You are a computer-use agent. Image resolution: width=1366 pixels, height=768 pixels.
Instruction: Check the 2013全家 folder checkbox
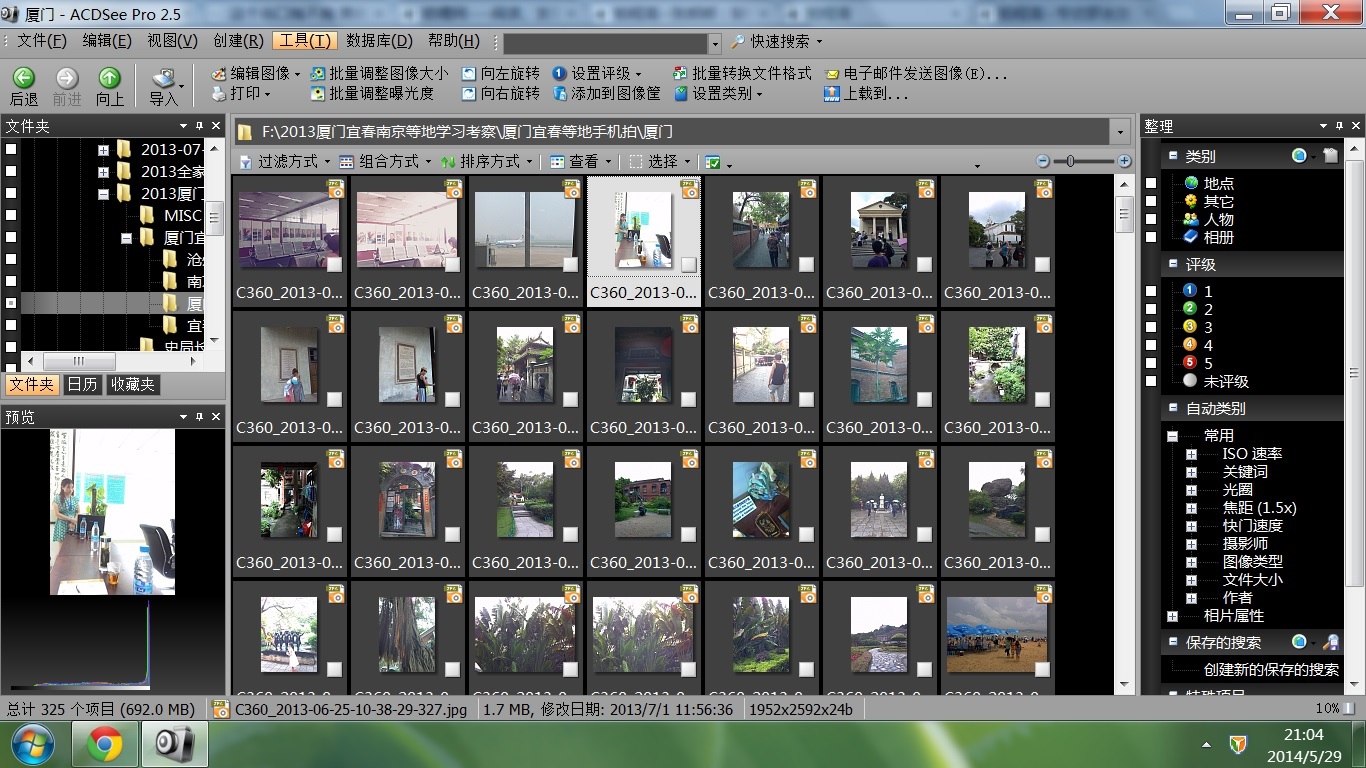(x=11, y=171)
